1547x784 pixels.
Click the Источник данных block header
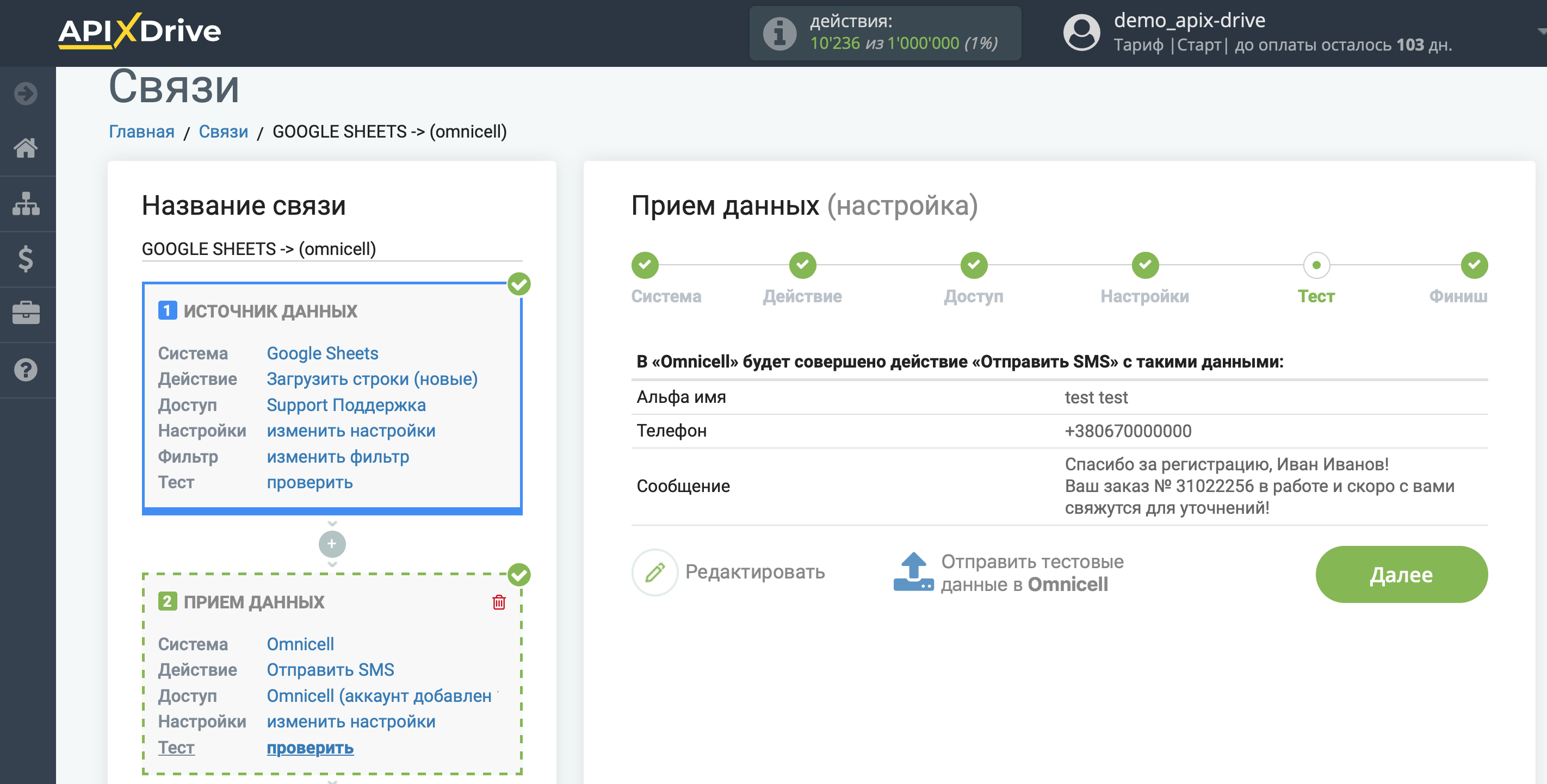(x=270, y=311)
